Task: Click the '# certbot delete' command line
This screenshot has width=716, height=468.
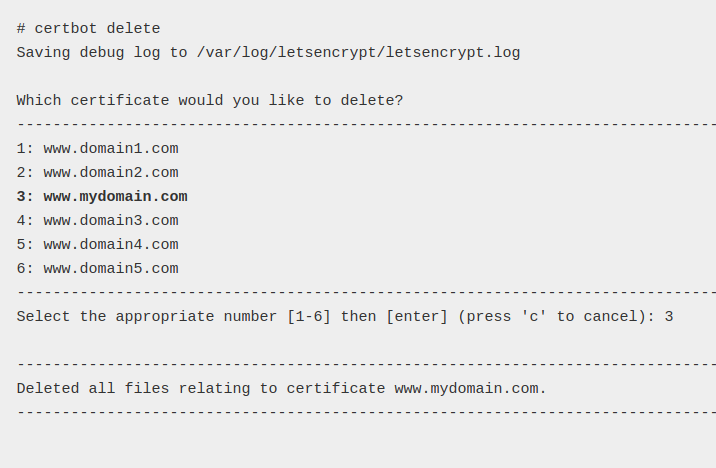Action: click(89, 29)
